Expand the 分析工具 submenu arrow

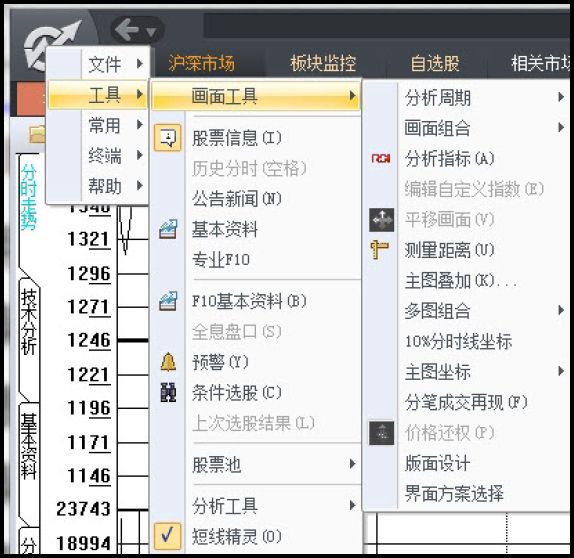[x=352, y=505]
